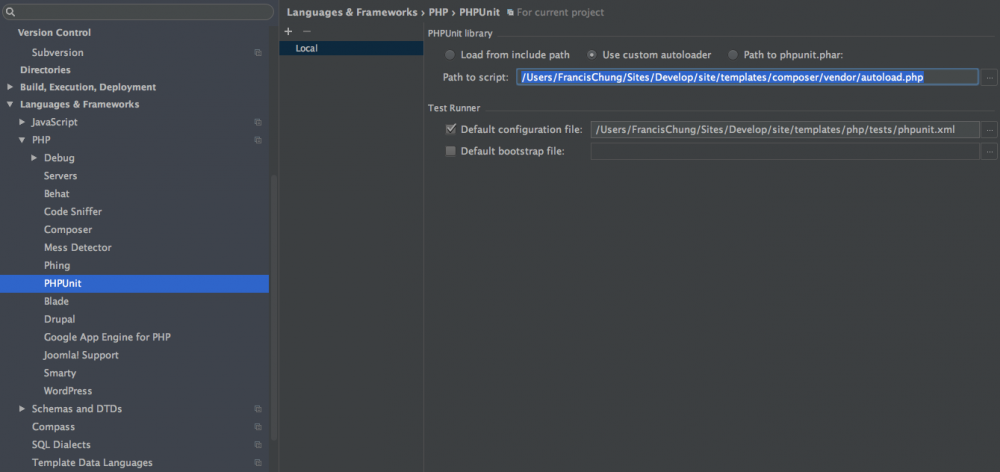Click the 'Test Runner' section heading
1000x472 pixels.
tap(454, 108)
